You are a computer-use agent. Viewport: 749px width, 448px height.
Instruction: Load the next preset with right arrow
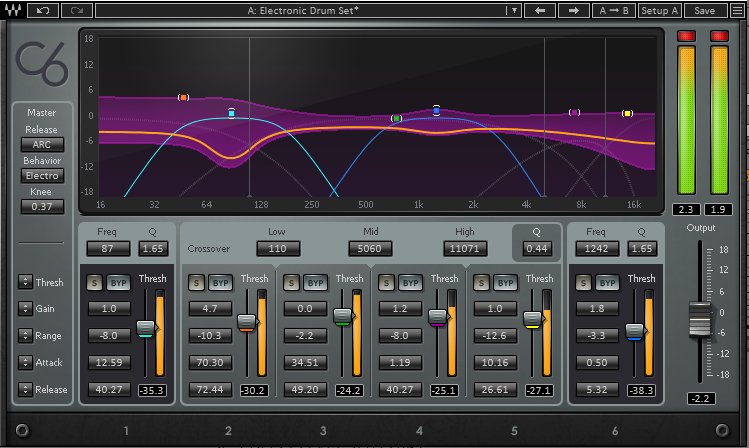tap(574, 10)
